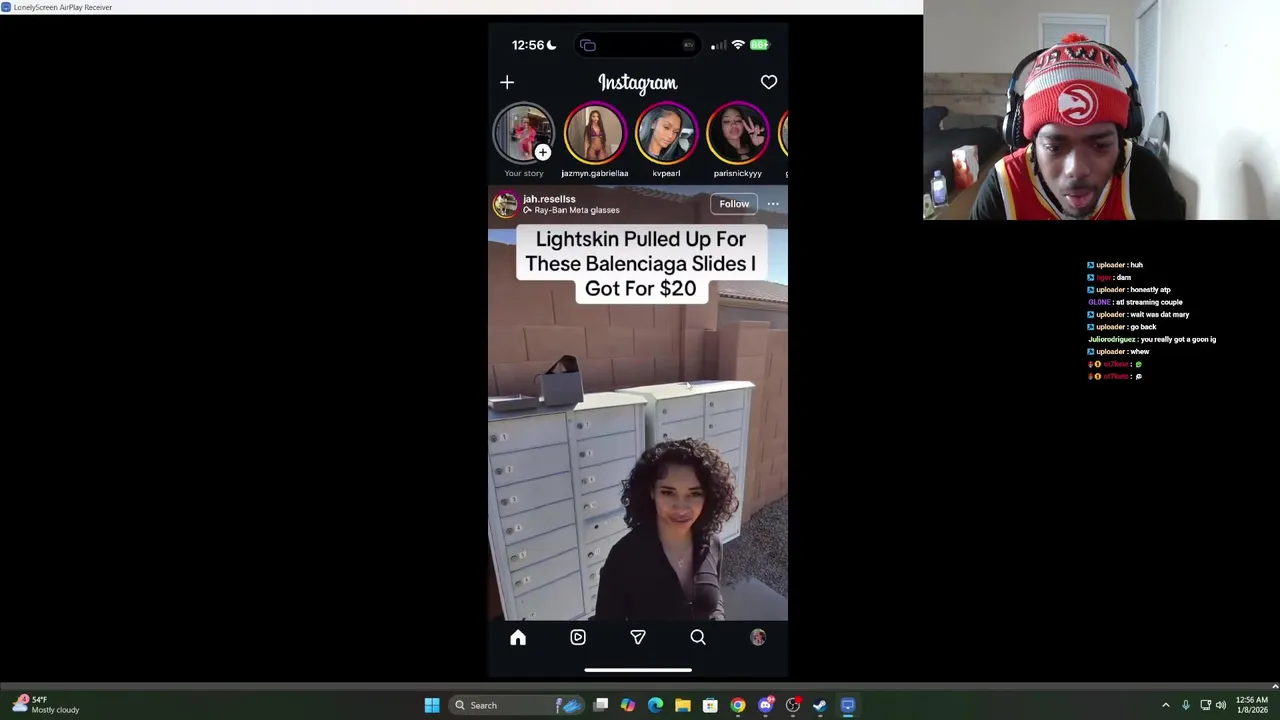Select chat message 'whew'
1280x720 pixels.
pyautogui.click(x=1140, y=352)
